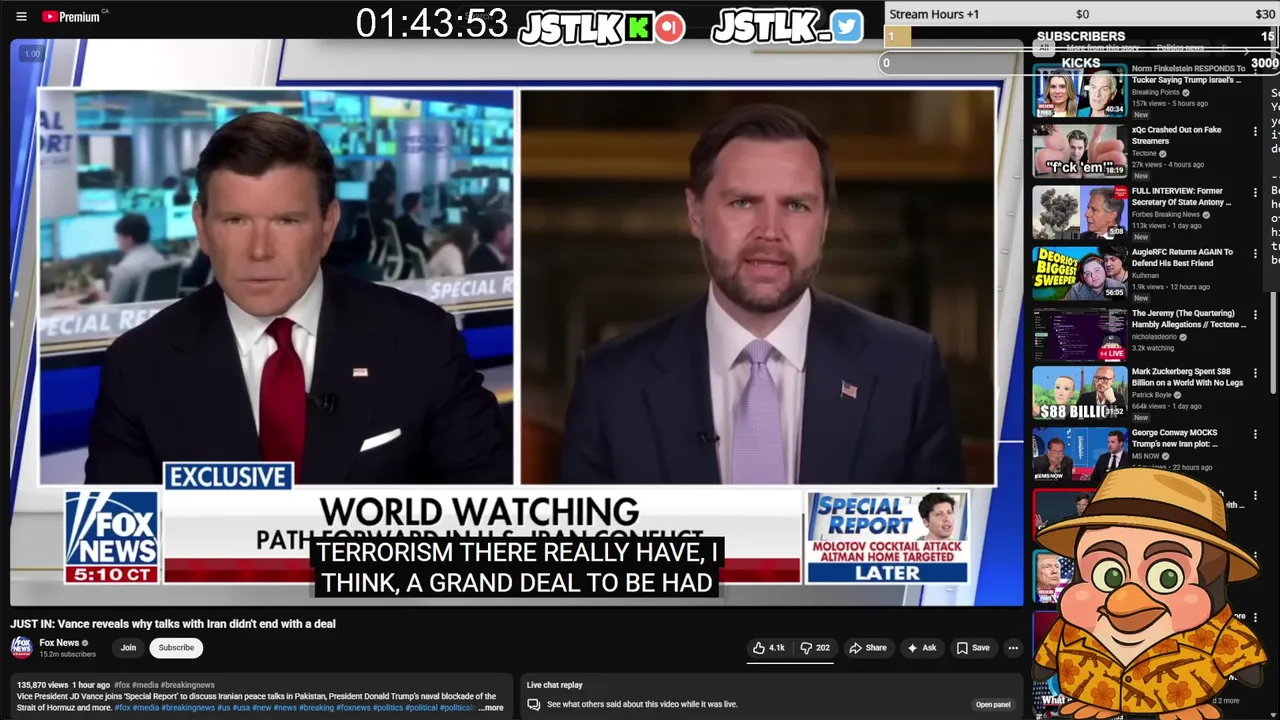Screen dimensions: 1280x720
Task: Share this Fox News video
Action: [x=868, y=648]
